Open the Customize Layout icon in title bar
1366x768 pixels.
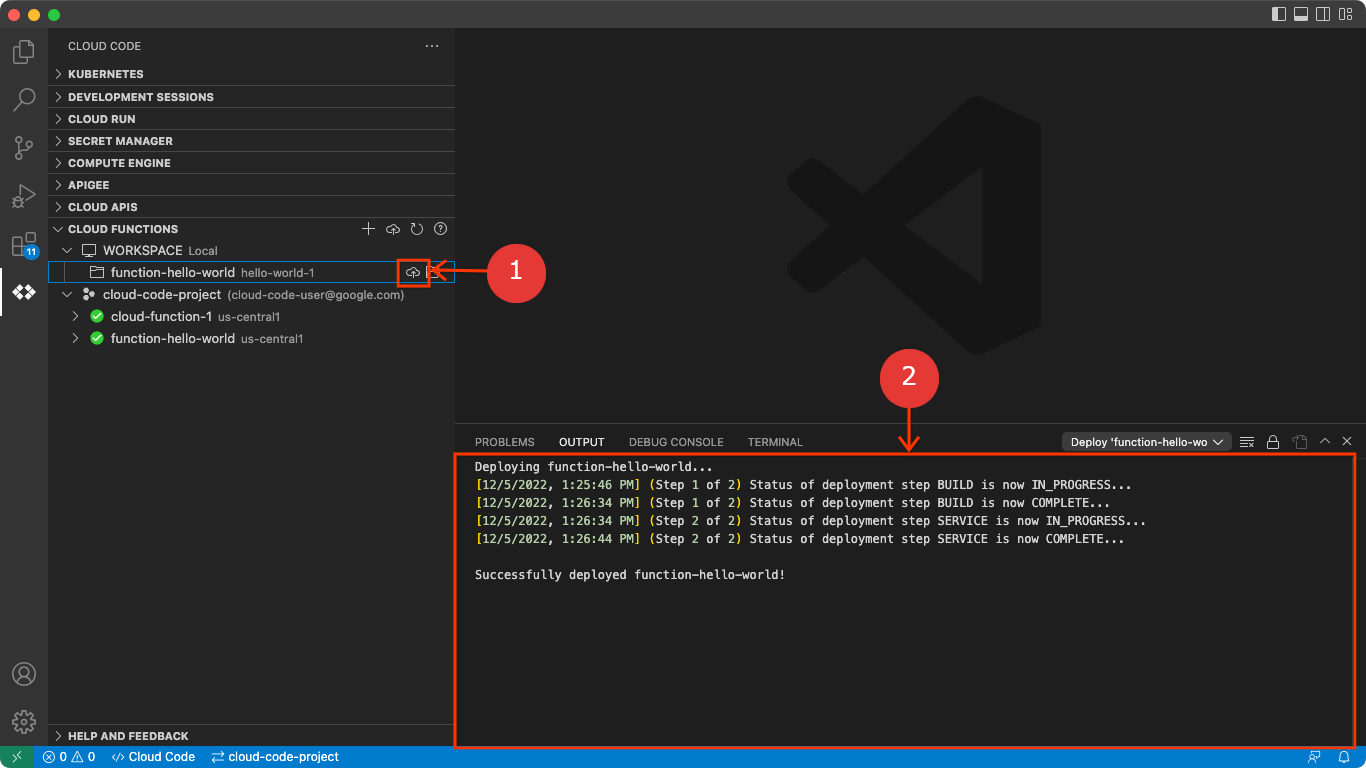click(1345, 14)
